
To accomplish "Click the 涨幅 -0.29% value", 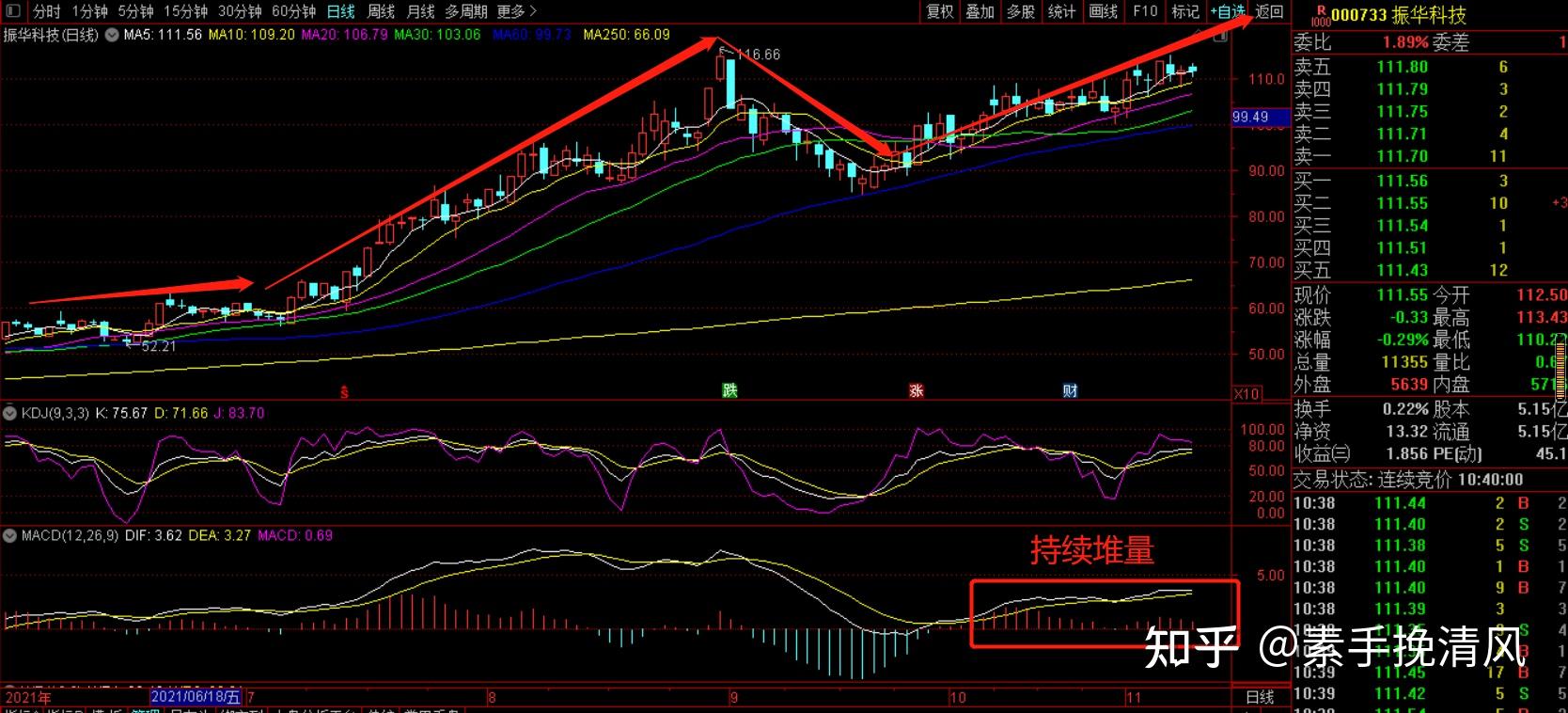I will (1403, 340).
